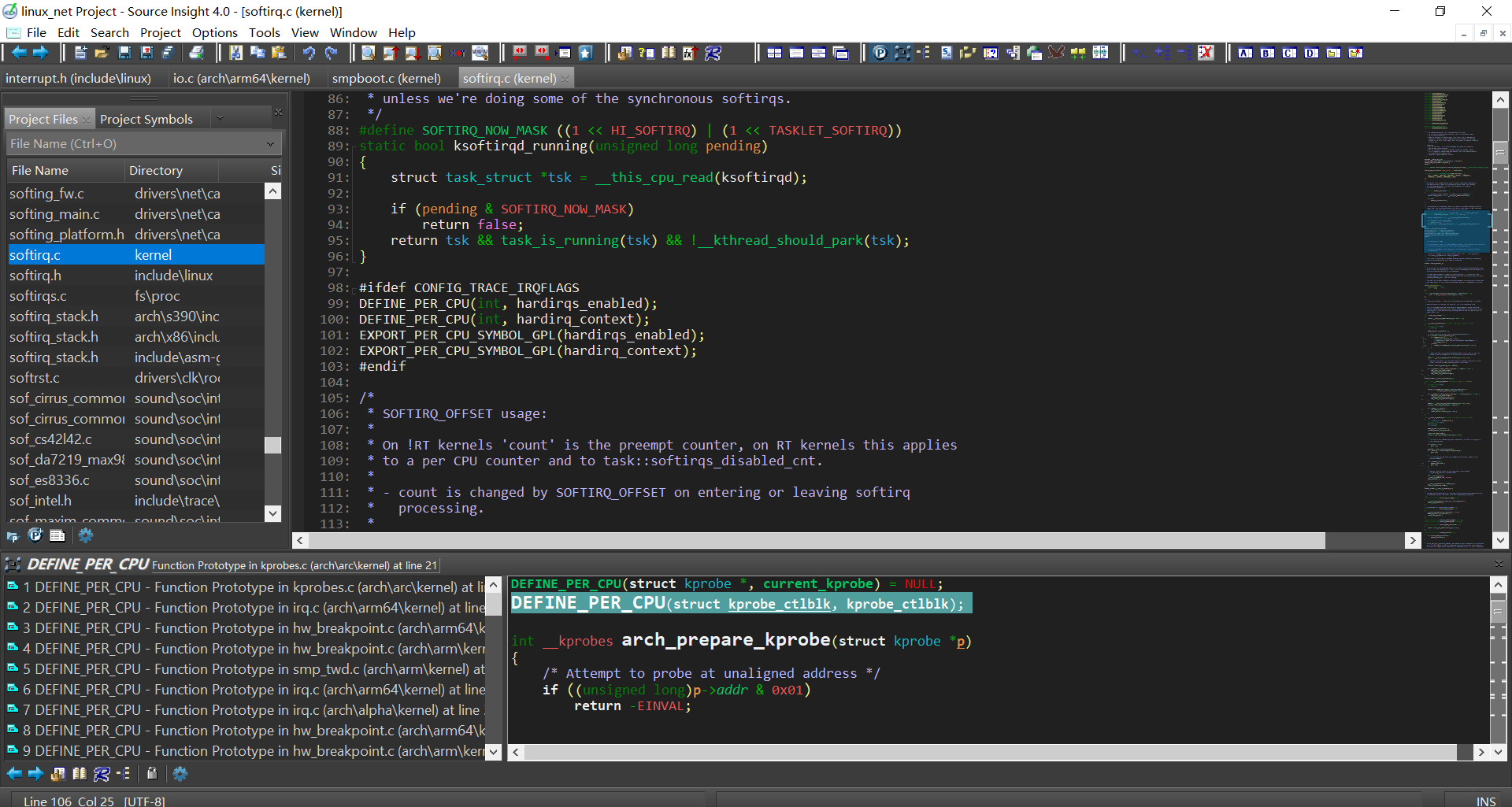Go back in the context window
The width and height of the screenshot is (1512, 807).
pyautogui.click(x=14, y=774)
